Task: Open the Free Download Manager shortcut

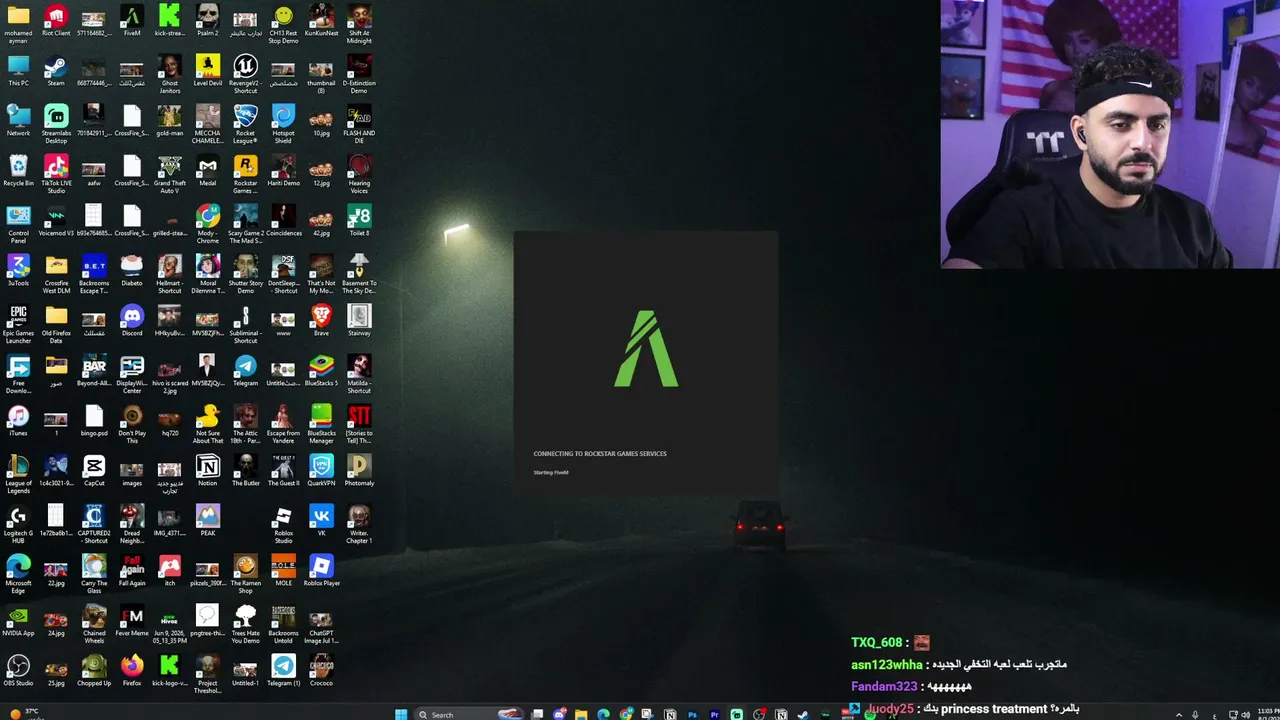Action: pyautogui.click(x=18, y=375)
